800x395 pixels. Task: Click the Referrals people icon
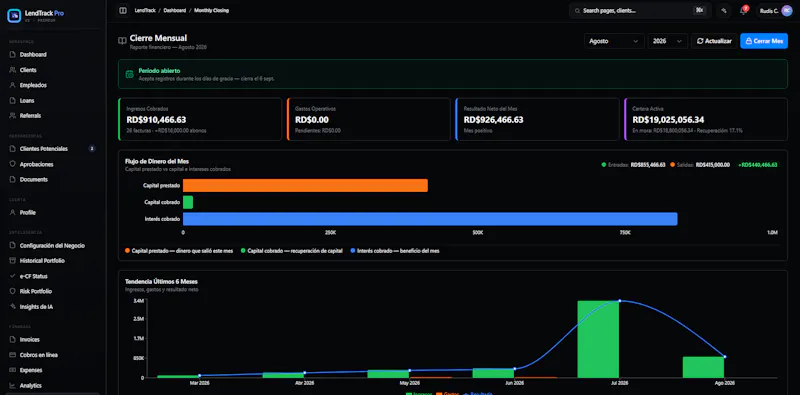point(13,116)
